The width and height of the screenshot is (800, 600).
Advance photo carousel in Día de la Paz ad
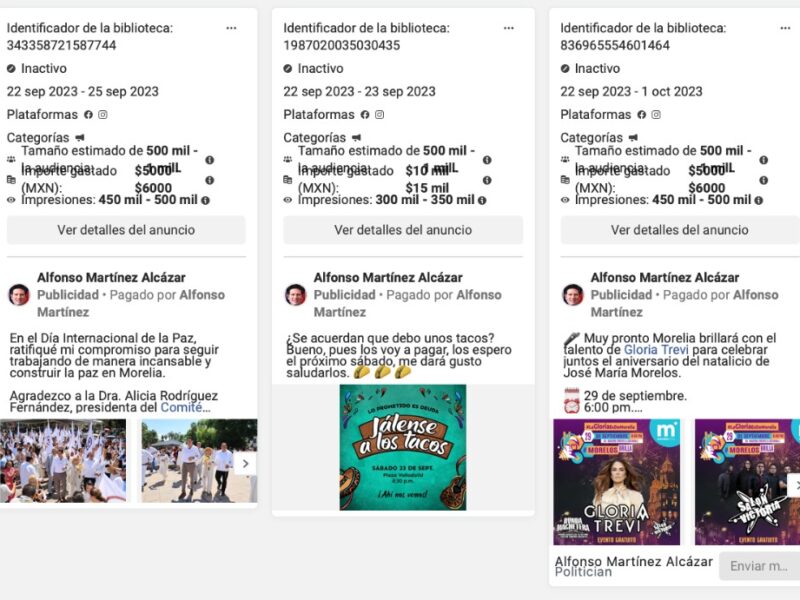(245, 464)
